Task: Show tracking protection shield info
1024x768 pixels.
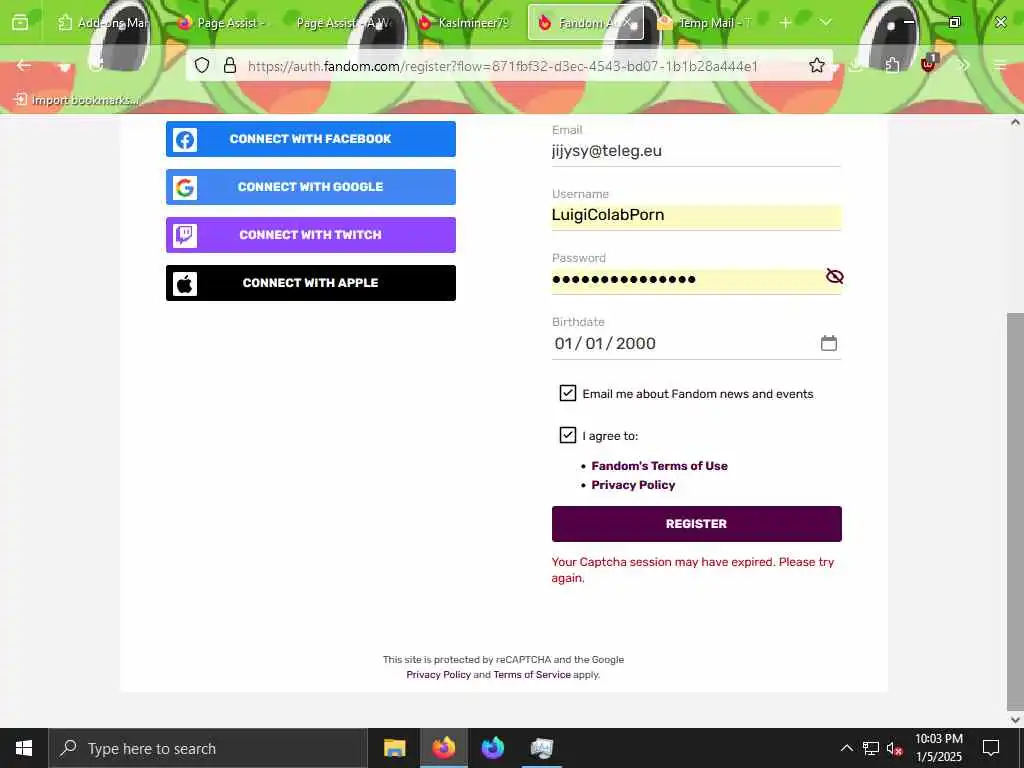Action: pyautogui.click(x=202, y=65)
